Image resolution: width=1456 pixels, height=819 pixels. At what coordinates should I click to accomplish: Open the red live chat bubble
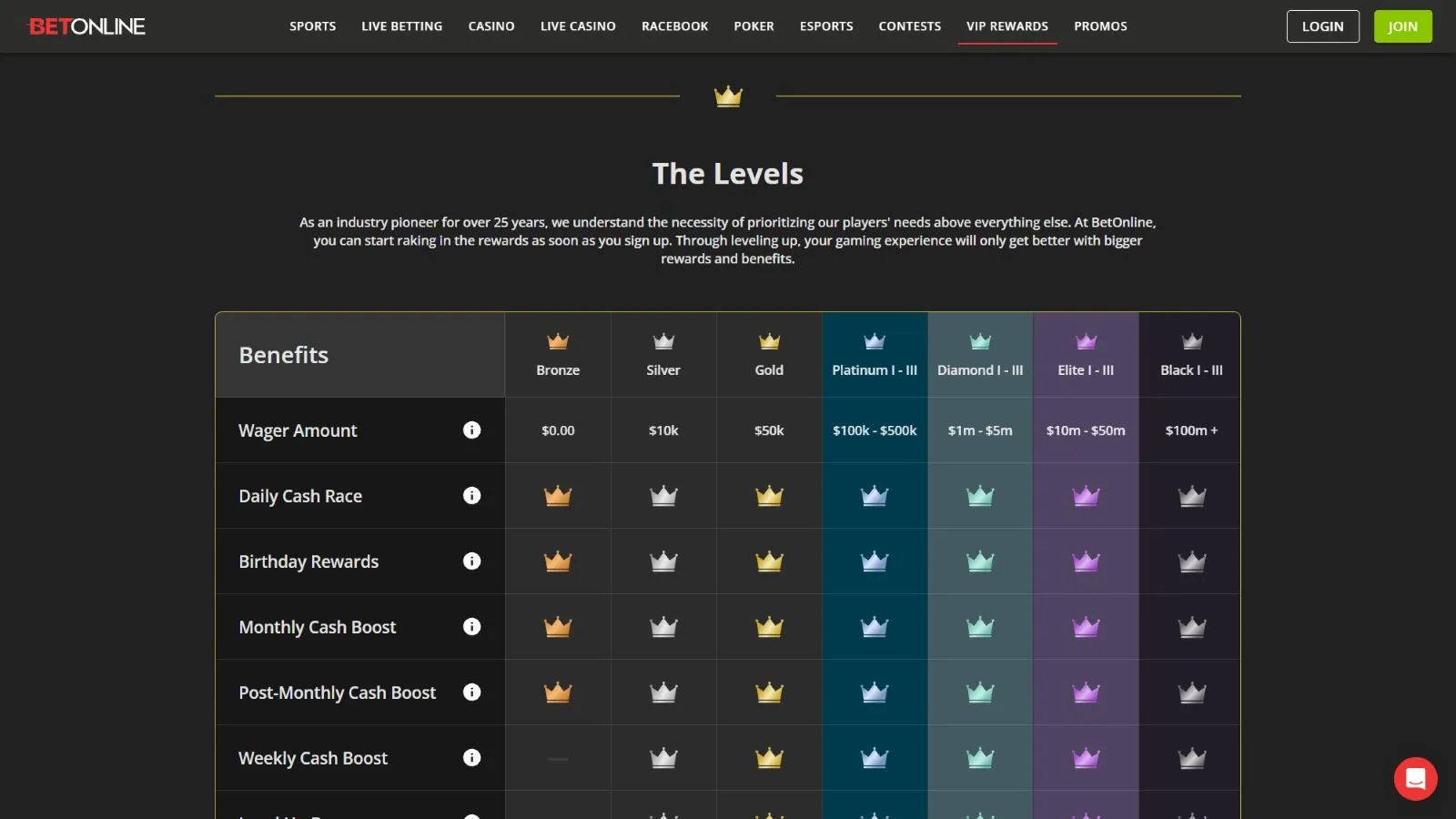tap(1415, 779)
